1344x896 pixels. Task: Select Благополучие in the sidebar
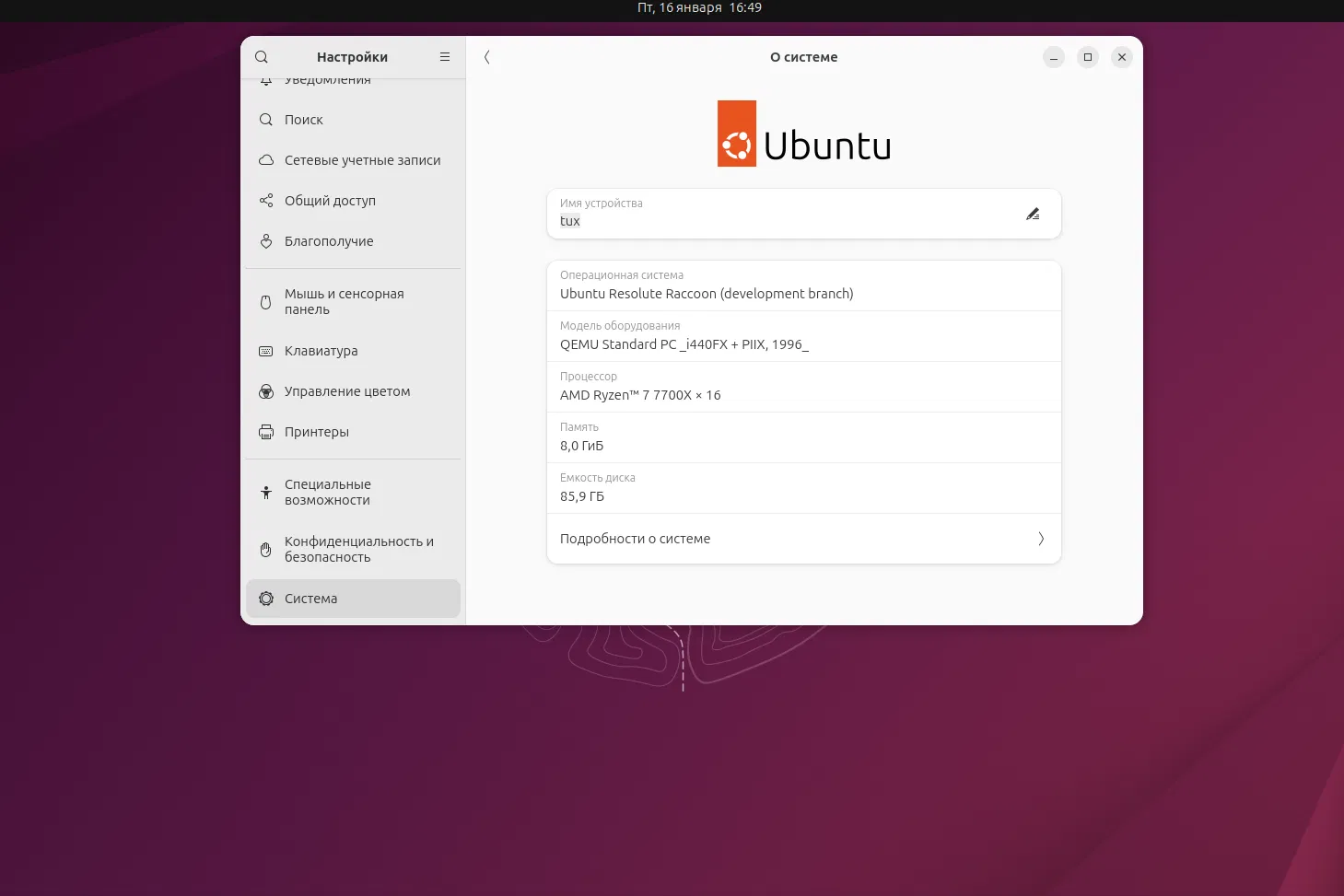pyautogui.click(x=329, y=240)
